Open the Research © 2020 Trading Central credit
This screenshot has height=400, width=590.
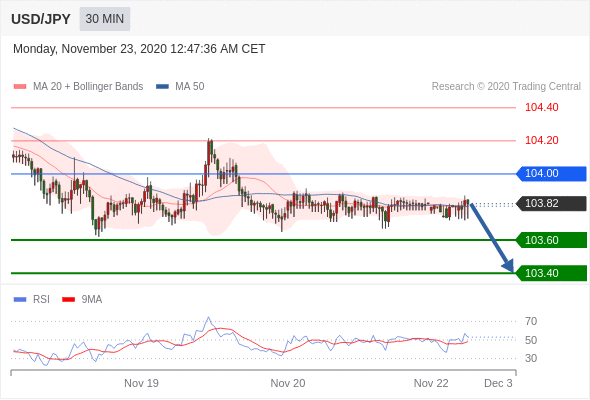tap(506, 87)
